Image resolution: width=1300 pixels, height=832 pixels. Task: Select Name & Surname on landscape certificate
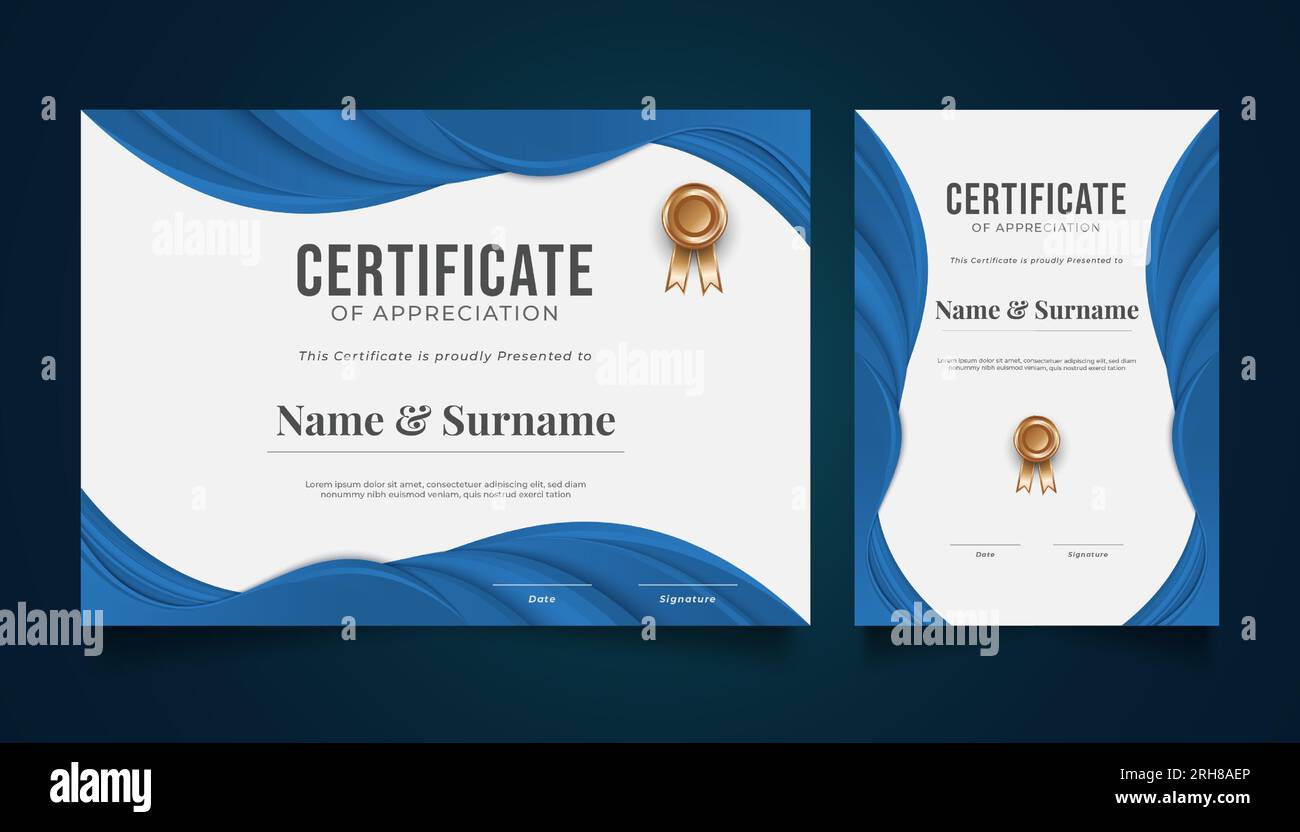[445, 420]
